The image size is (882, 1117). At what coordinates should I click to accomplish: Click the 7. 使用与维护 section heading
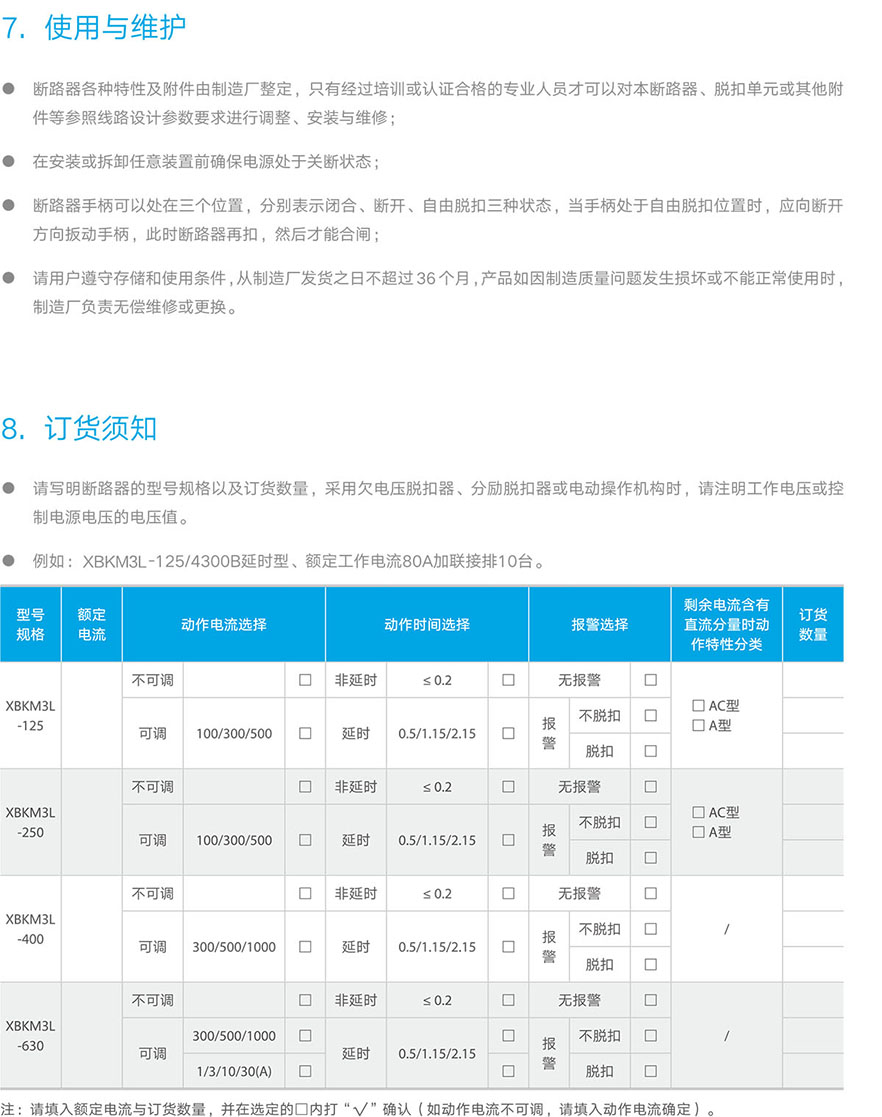pos(94,28)
